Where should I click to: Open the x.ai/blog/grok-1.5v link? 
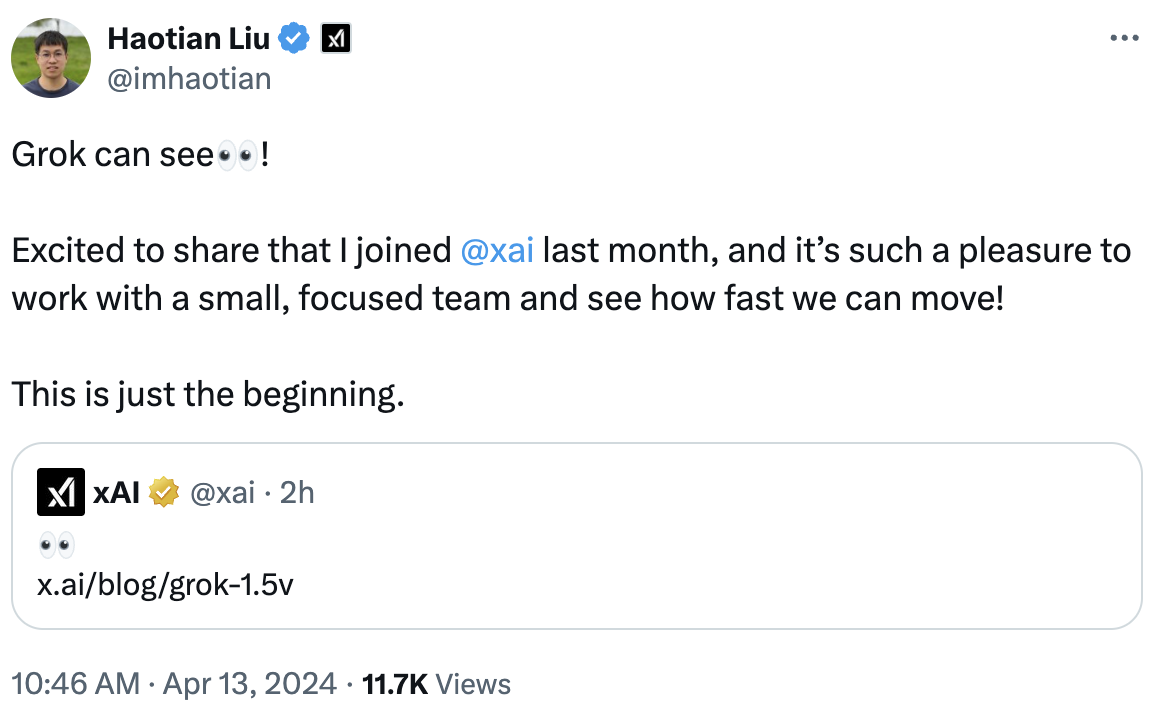pos(165,585)
